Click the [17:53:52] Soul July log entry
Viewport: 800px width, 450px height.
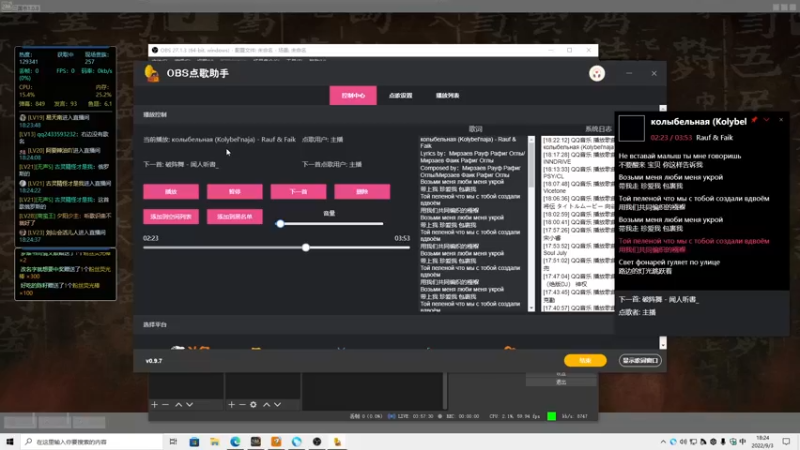(578, 249)
